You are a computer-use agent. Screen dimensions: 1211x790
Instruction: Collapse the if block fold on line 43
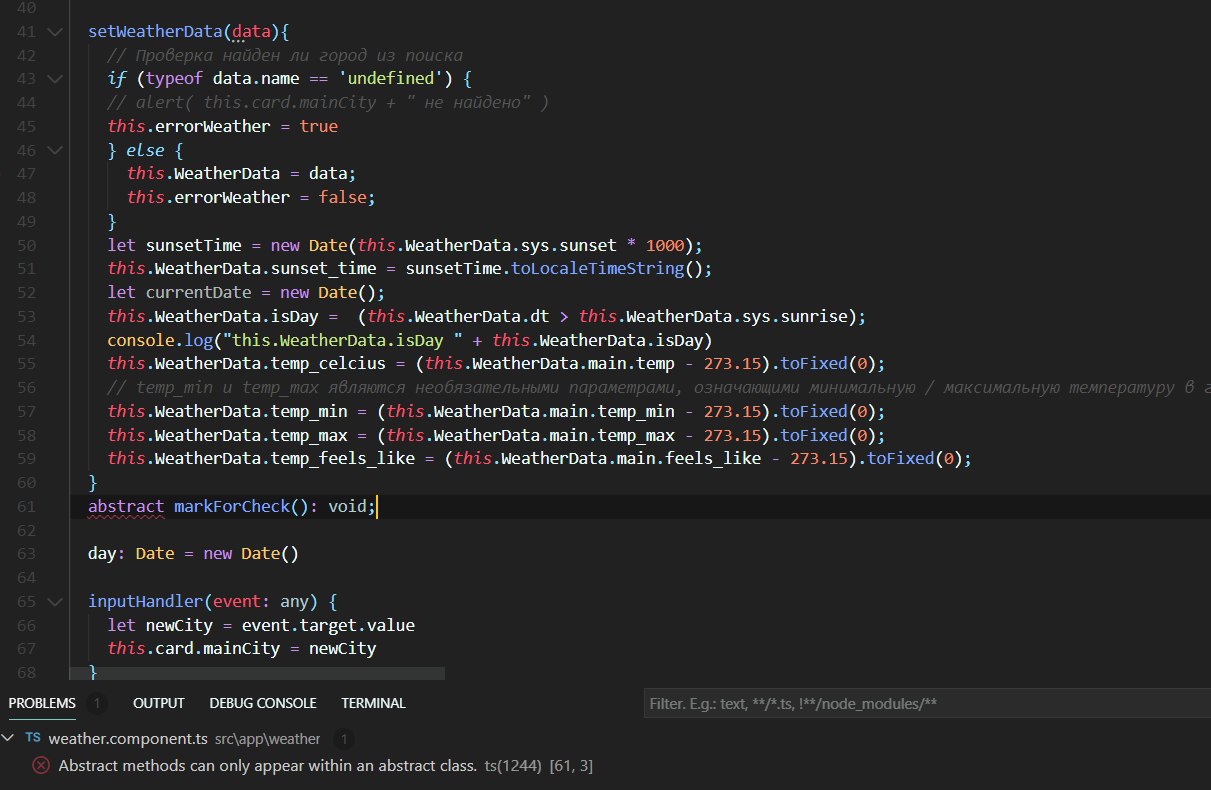click(54, 79)
